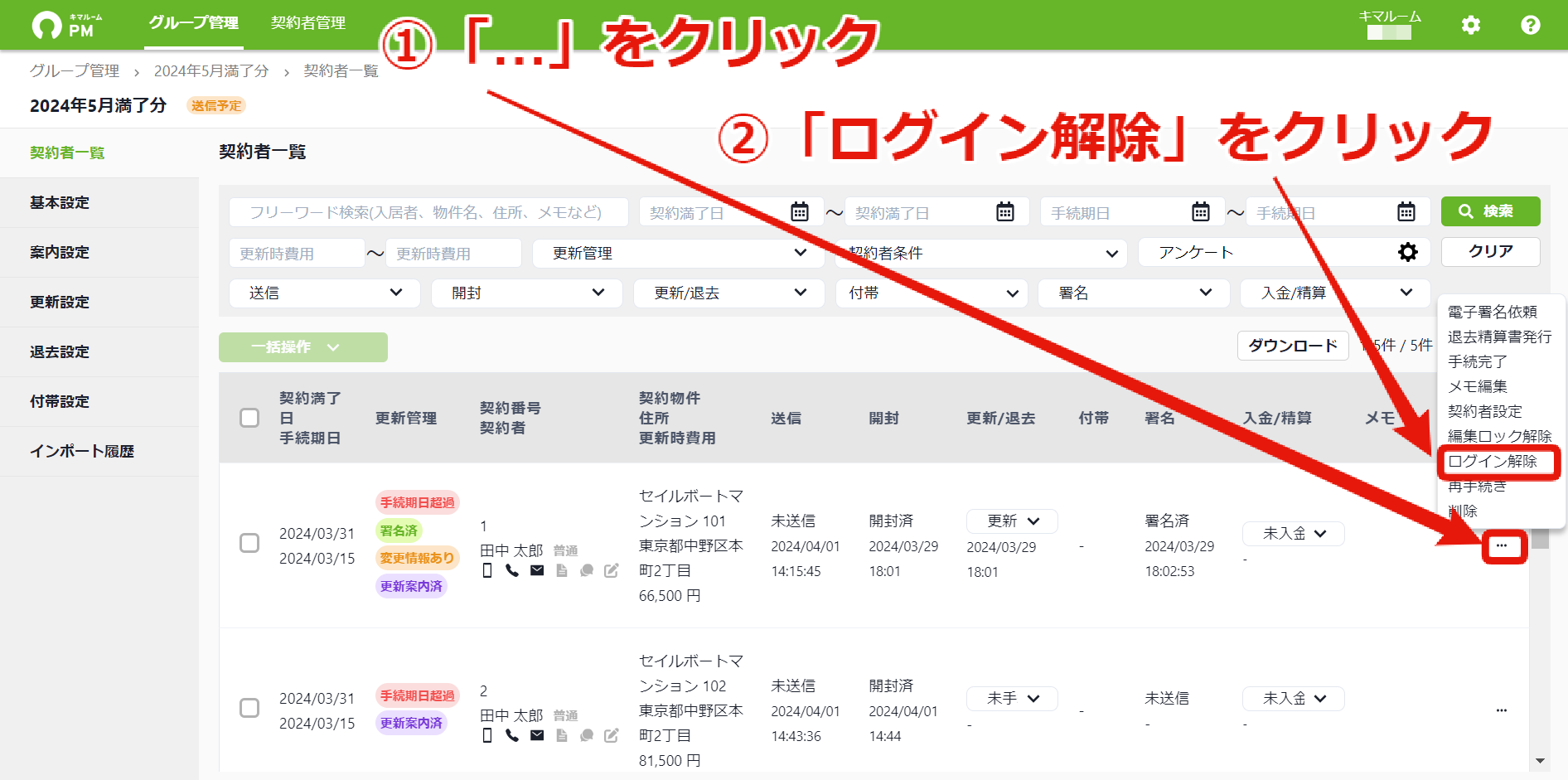Focus the first 更新時費用 input field

pyautogui.click(x=297, y=253)
